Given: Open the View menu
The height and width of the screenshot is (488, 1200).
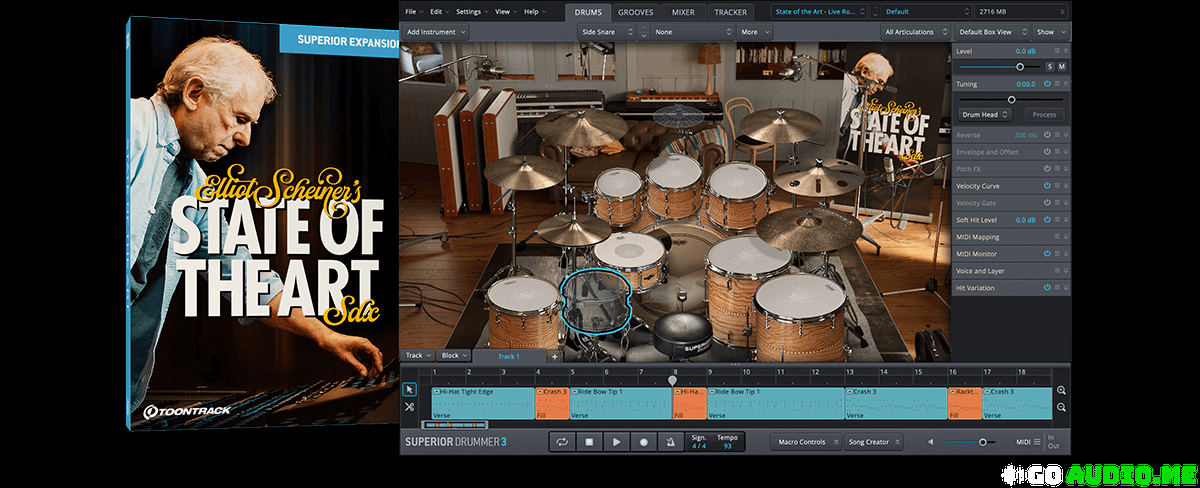Looking at the screenshot, I should click(504, 11).
